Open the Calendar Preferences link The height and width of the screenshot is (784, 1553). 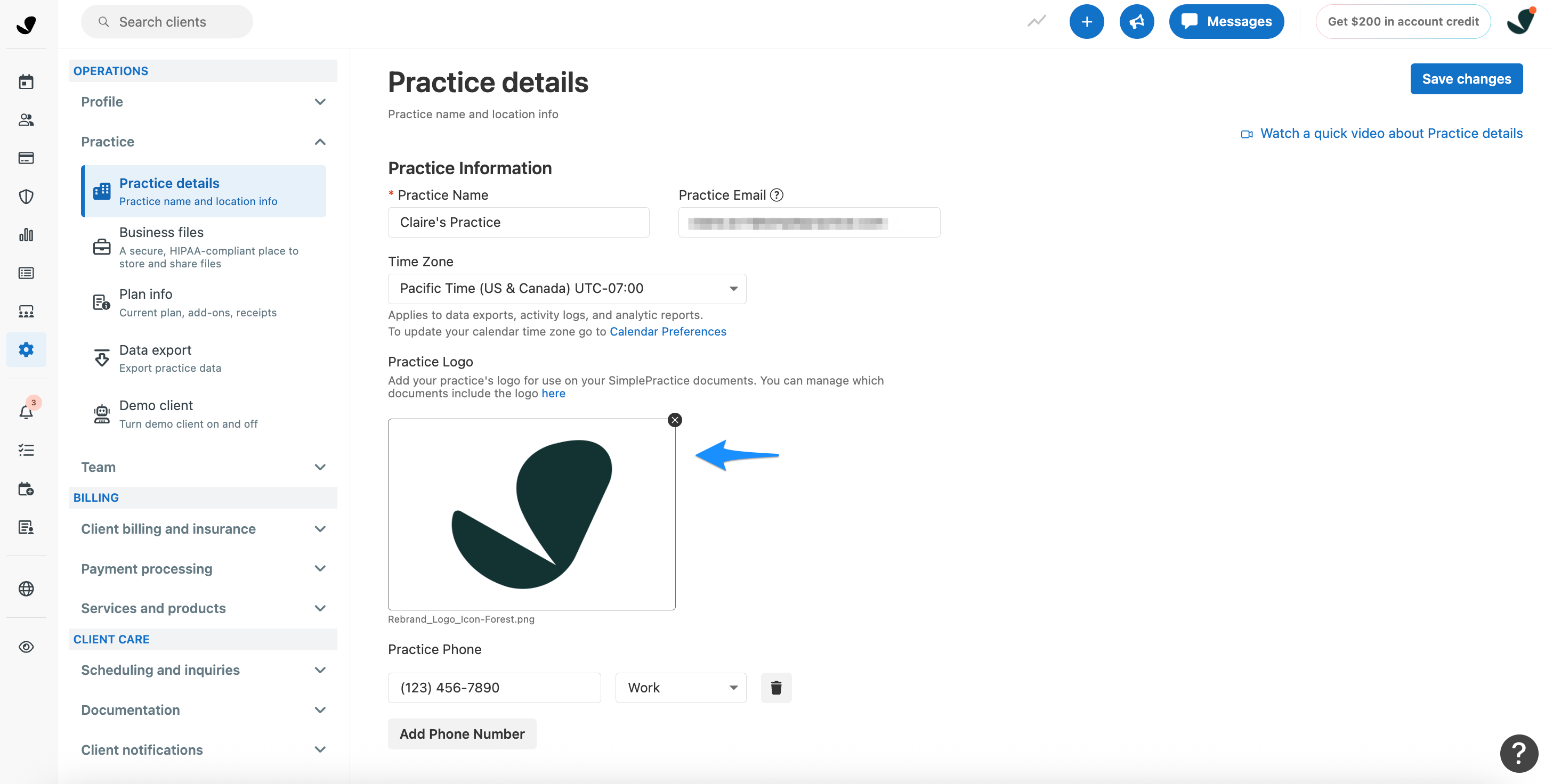coord(667,331)
